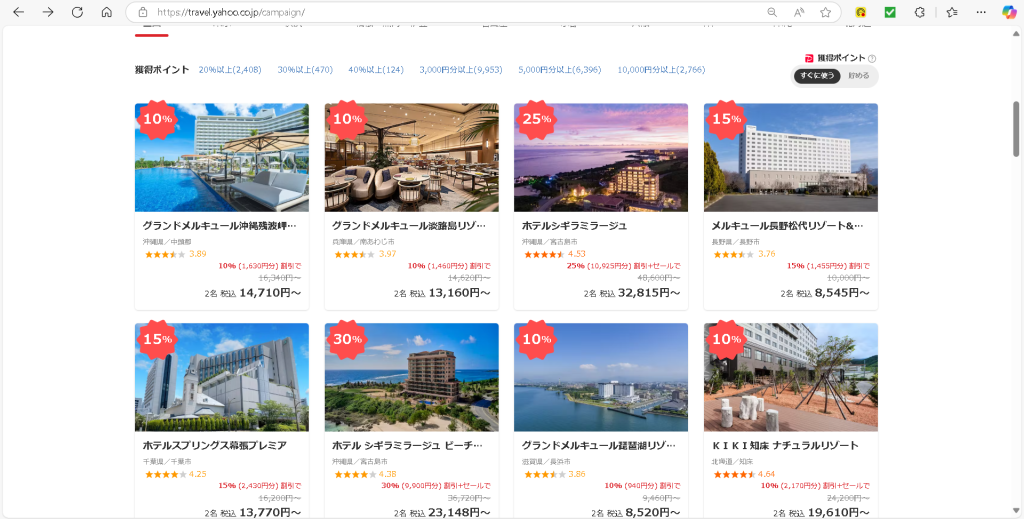Viewport: 1024px width, 519px height.
Task: Open ホテルシギラミラージュ hotel title
Action: [574, 226]
